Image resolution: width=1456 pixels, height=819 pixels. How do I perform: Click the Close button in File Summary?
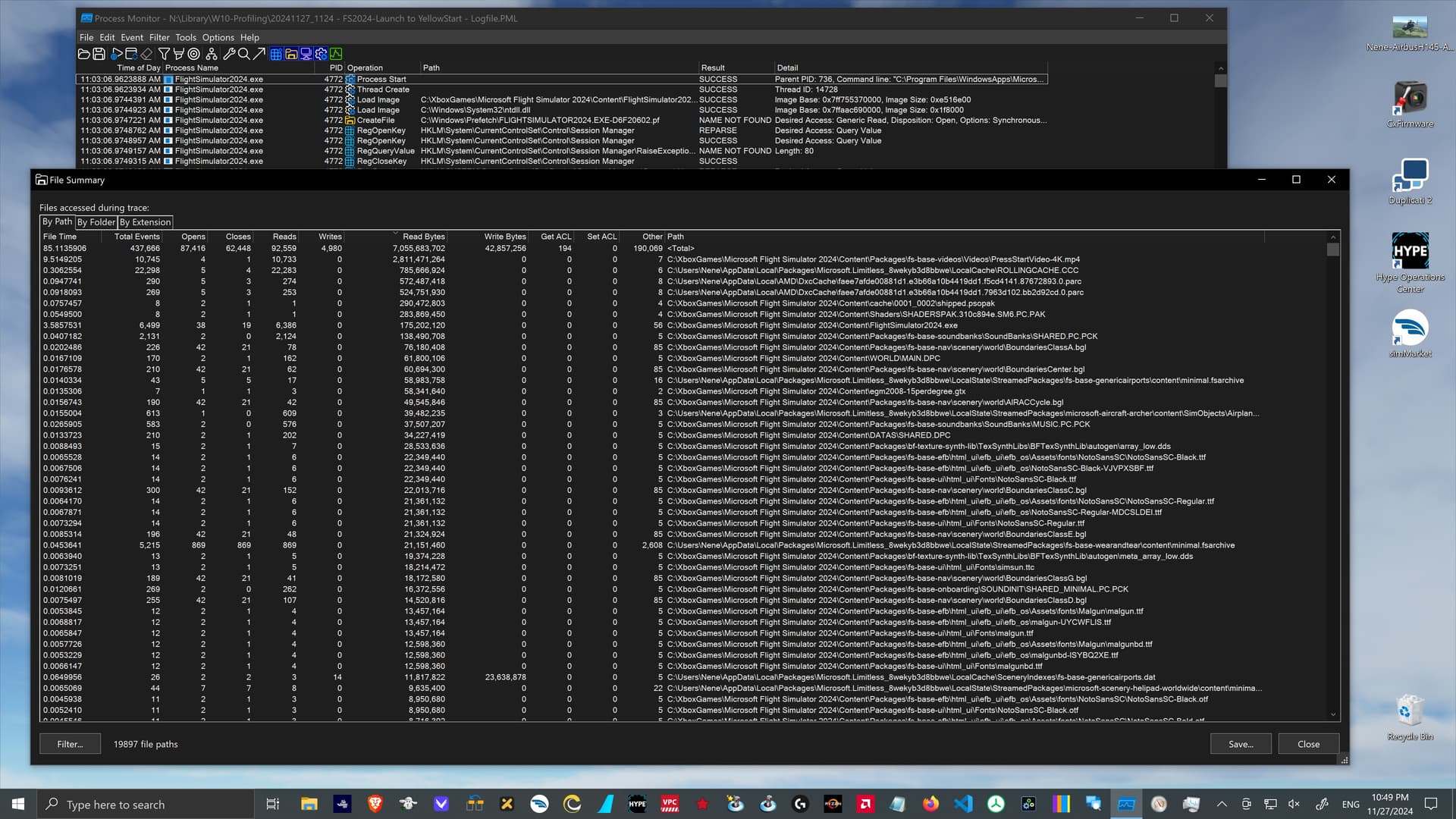[1308, 744]
